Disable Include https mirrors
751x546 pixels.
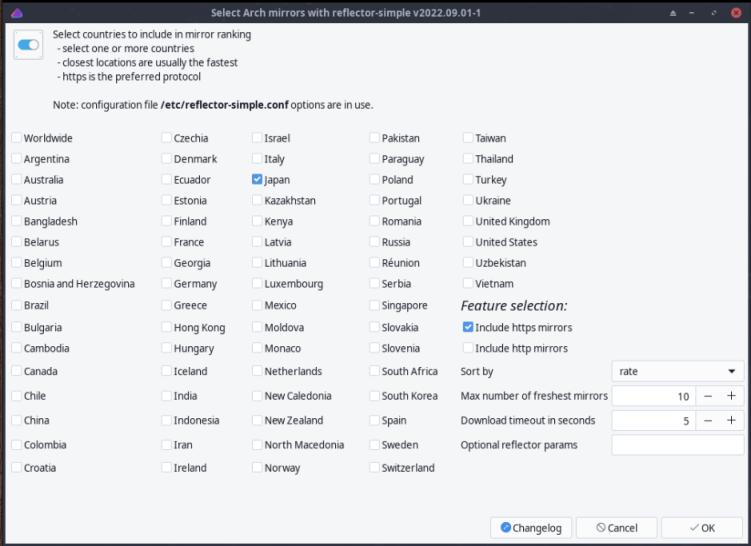[x=468, y=327]
